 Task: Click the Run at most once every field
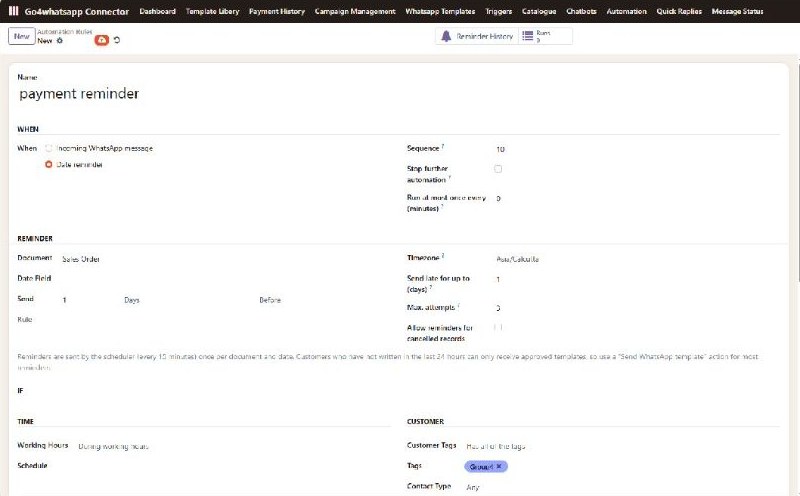coord(637,199)
